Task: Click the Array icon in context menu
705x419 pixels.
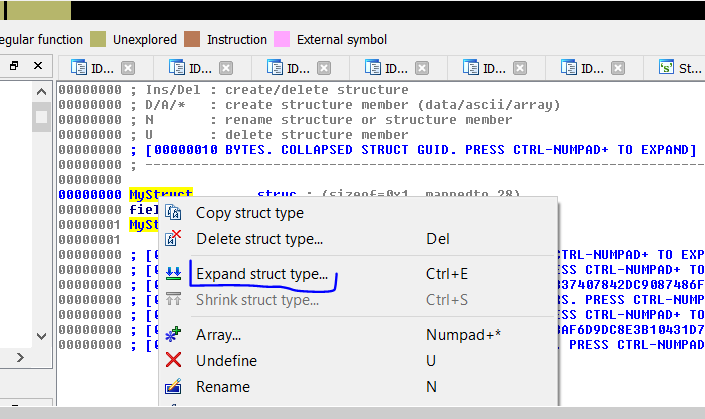Action: (173, 335)
